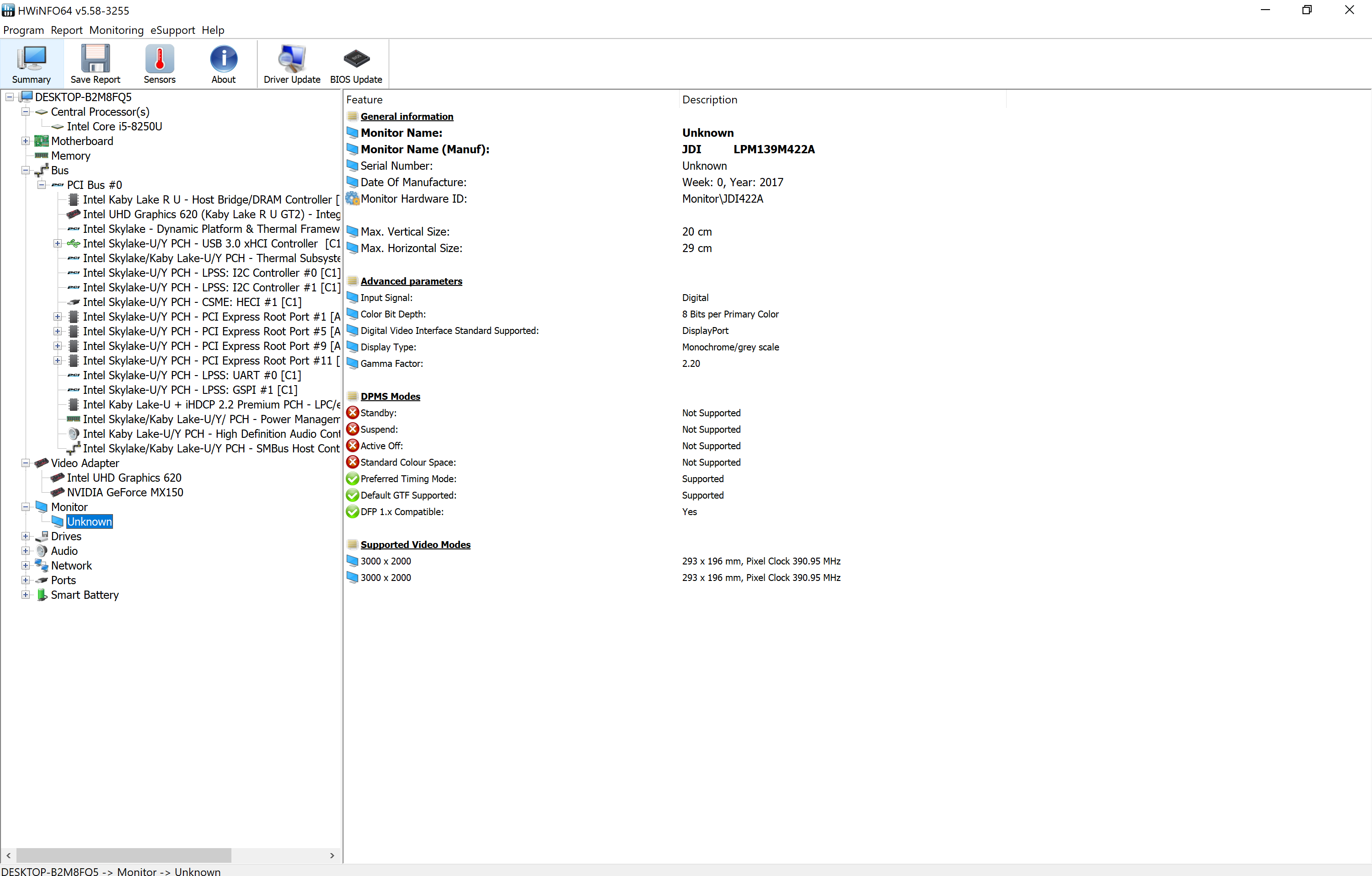The image size is (1372, 876).
Task: Select the Gamma Factor row
Action: (x=675, y=364)
